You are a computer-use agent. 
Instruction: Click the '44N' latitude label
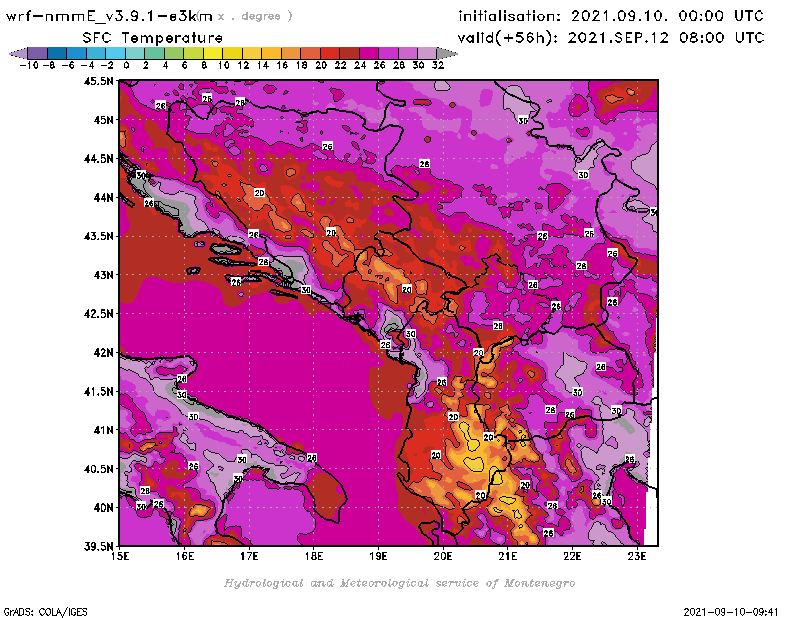coord(103,197)
